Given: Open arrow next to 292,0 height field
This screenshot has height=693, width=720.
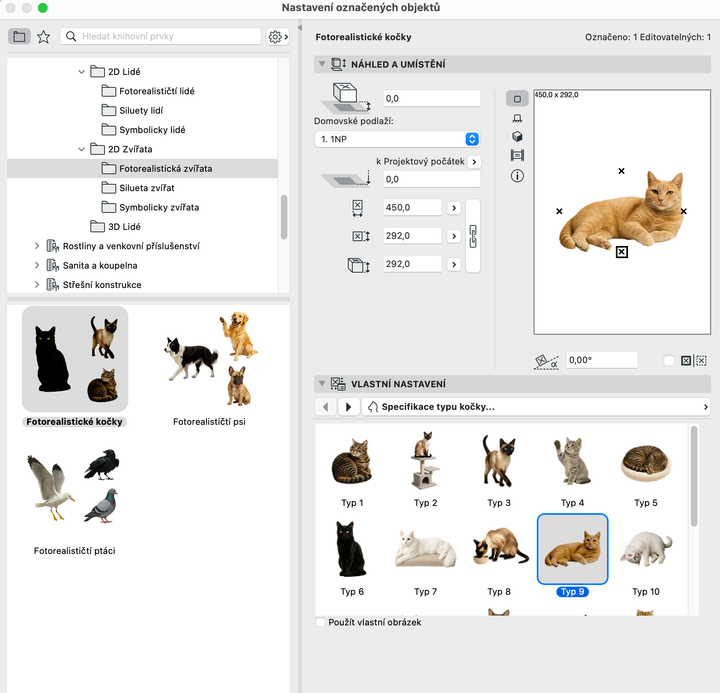Looking at the screenshot, I should click(454, 265).
